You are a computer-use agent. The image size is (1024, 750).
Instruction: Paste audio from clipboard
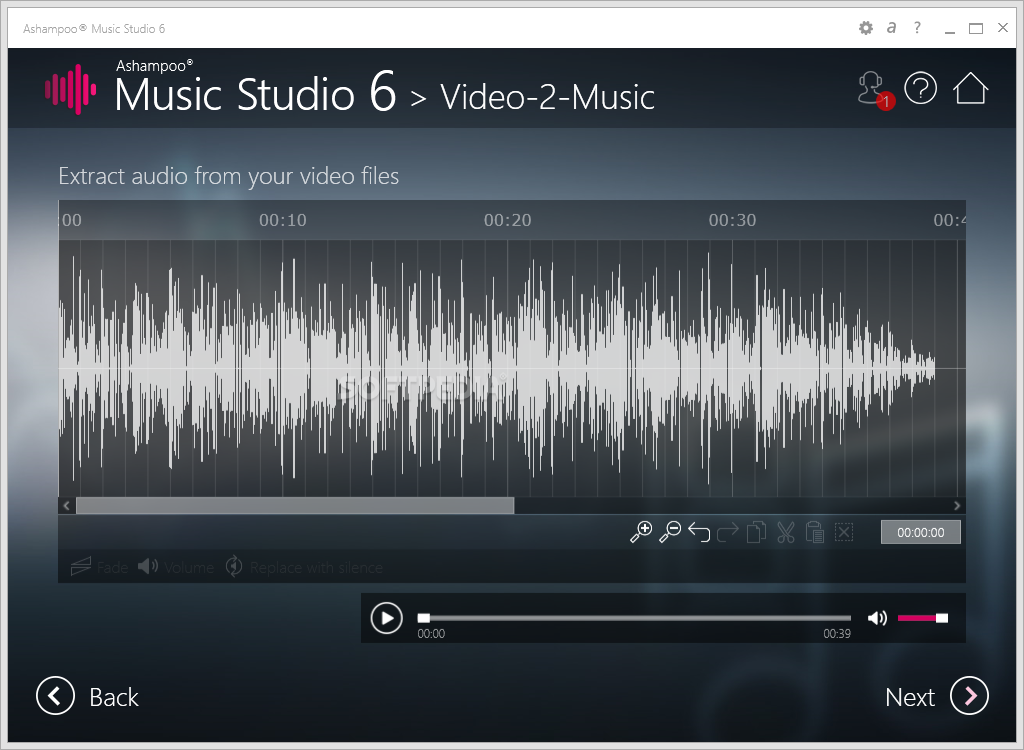pyautogui.click(x=814, y=532)
